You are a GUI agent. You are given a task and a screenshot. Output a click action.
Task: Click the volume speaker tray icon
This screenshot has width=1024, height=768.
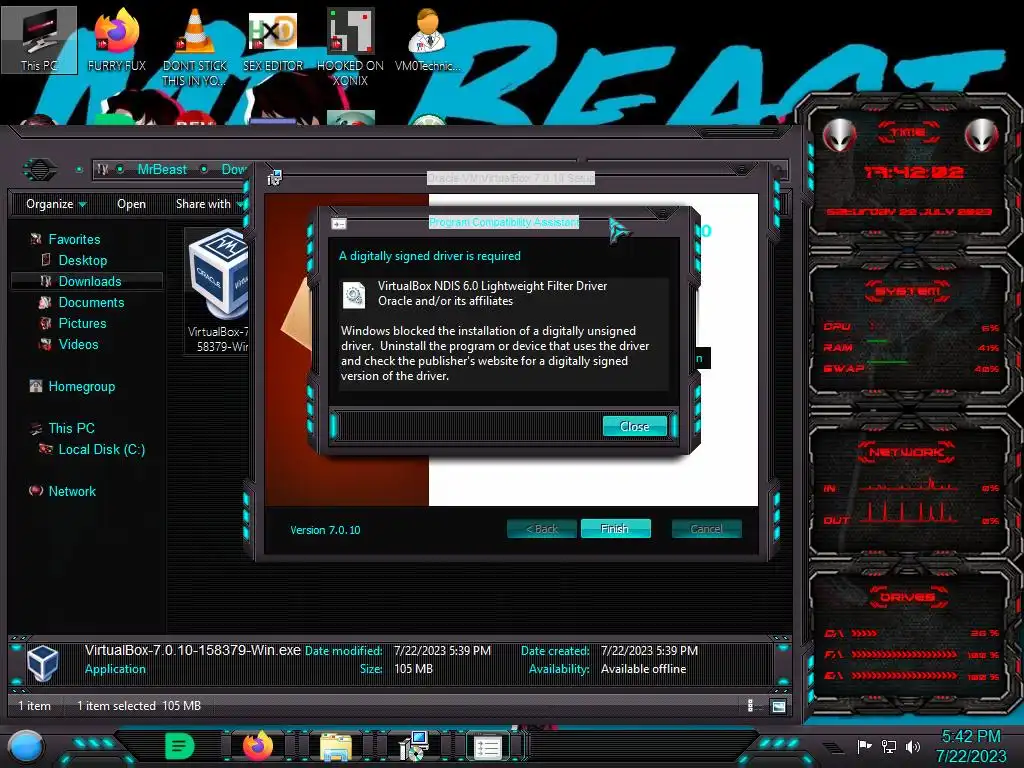(x=913, y=746)
